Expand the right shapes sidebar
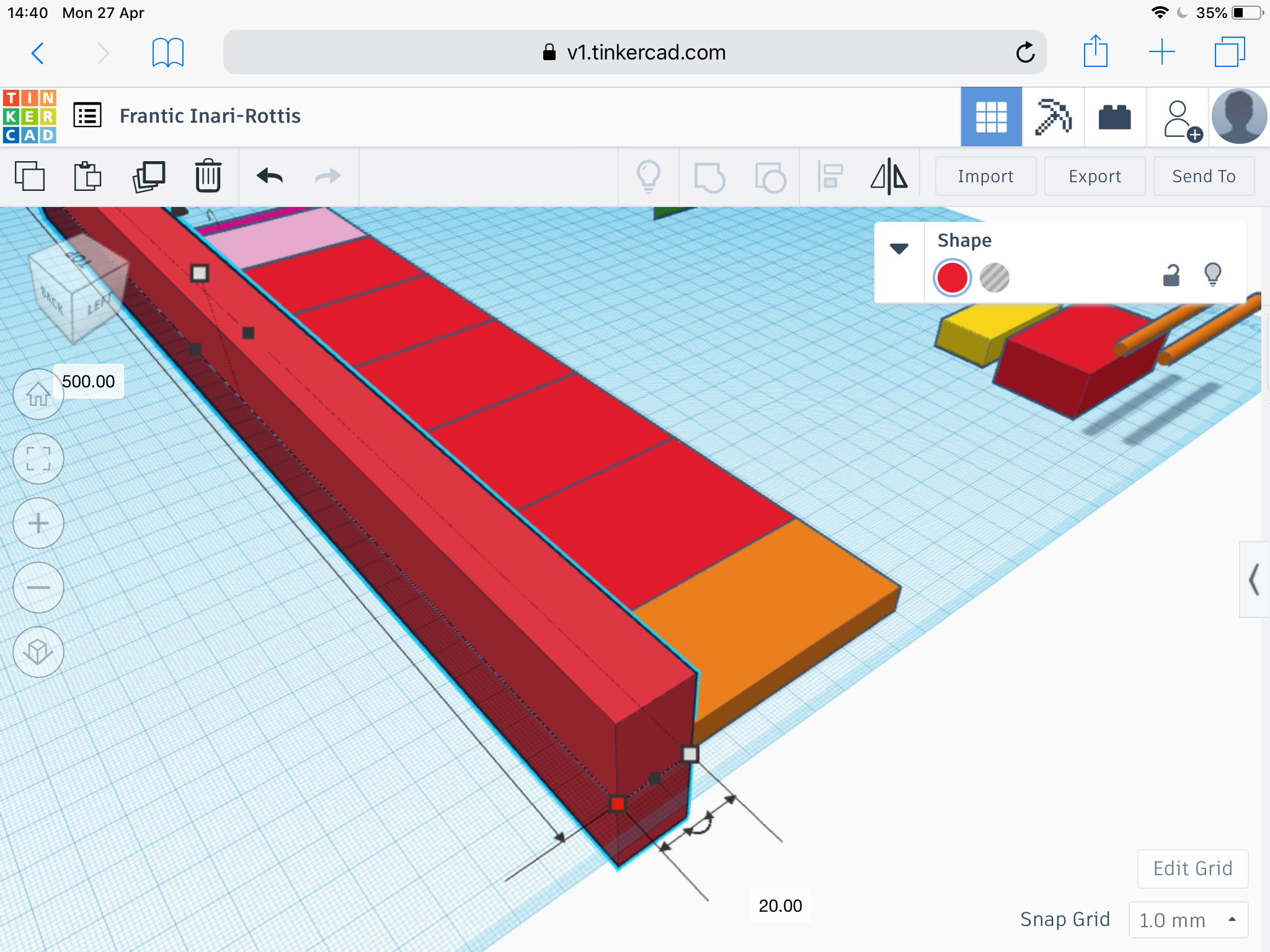 pos(1254,580)
